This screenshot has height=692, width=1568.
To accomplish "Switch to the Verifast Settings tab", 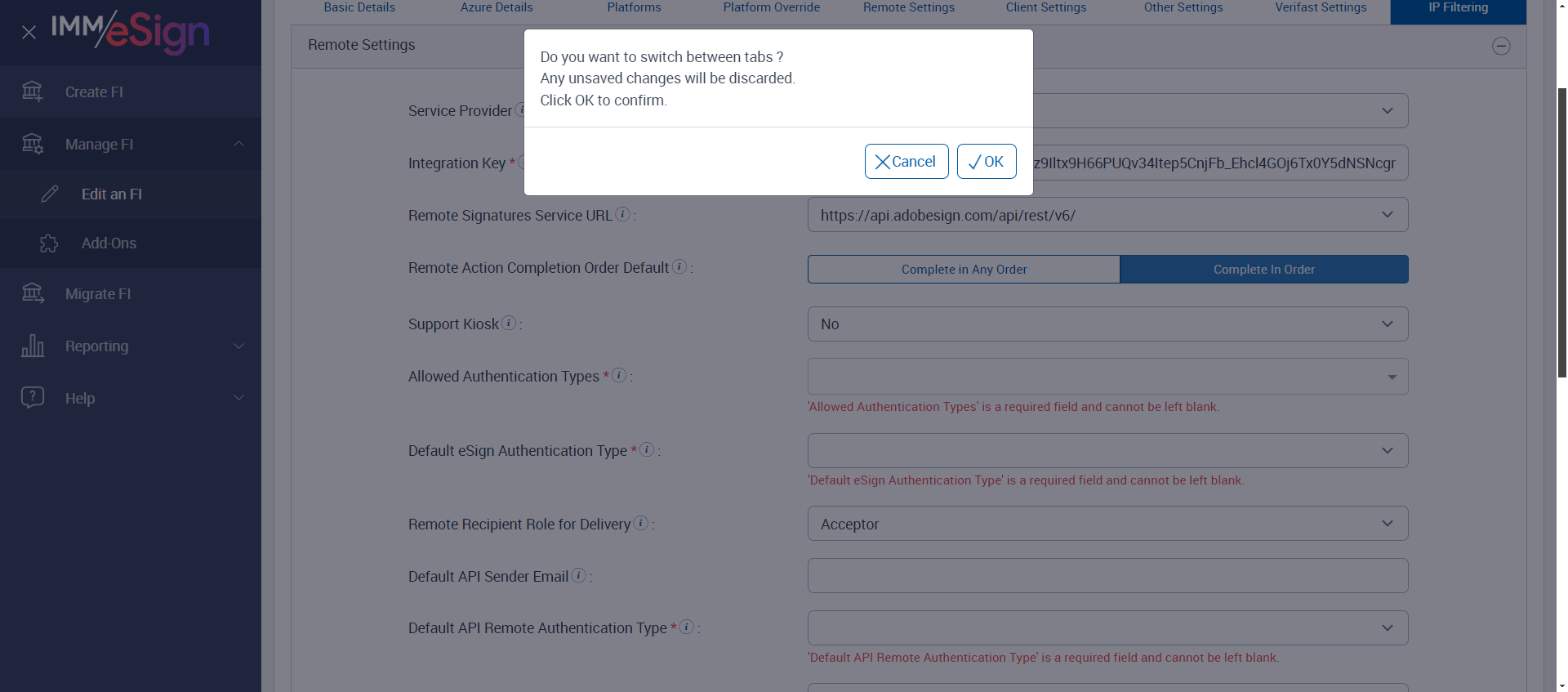I will (1321, 8).
